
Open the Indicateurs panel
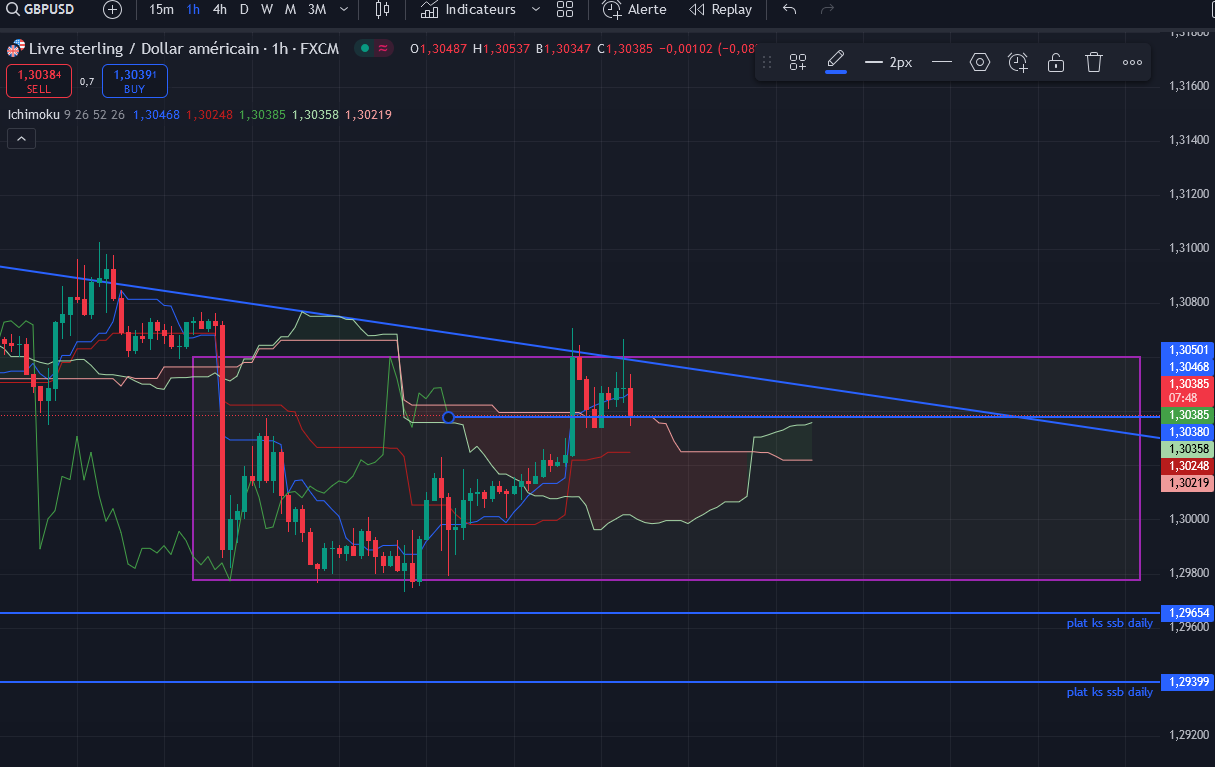point(468,9)
